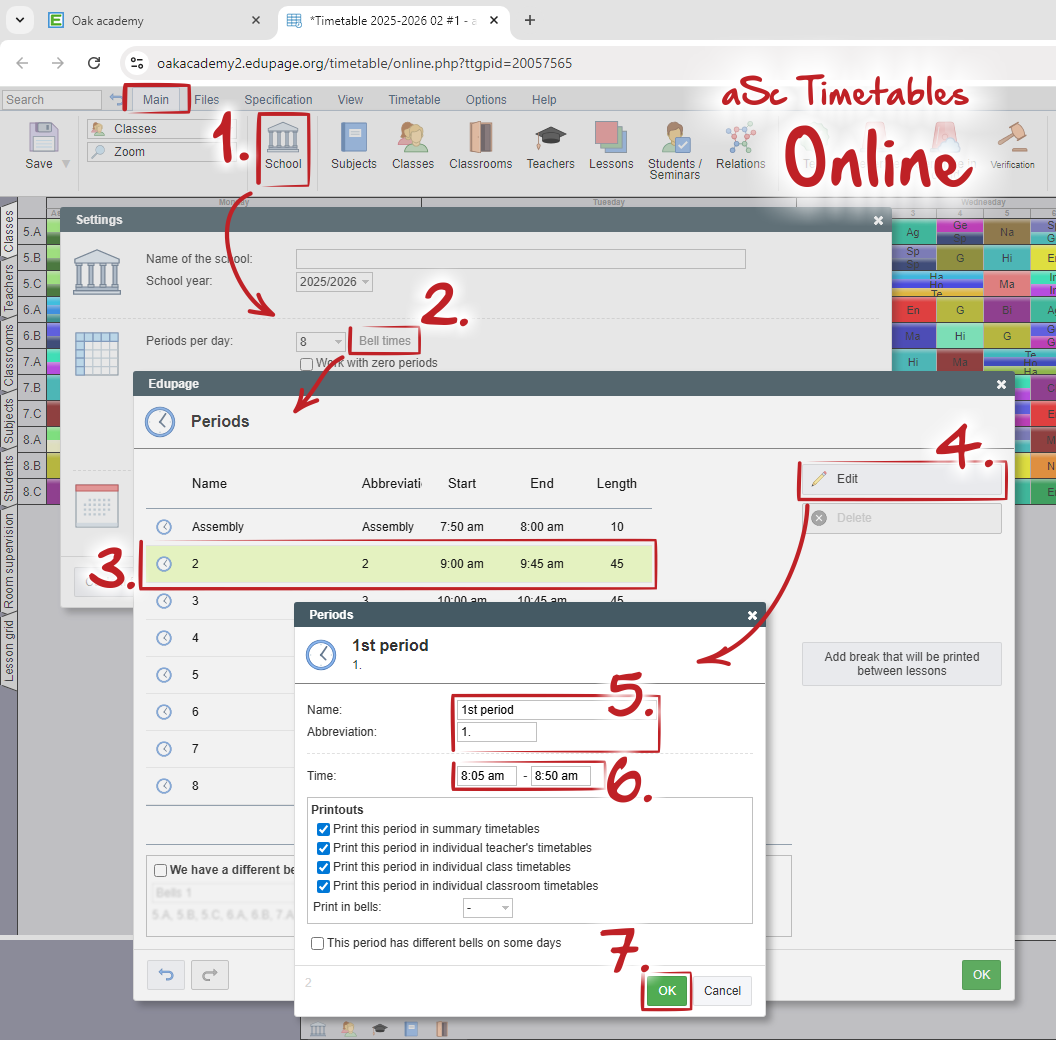Viewport: 1056px width, 1040px height.
Task: Open the Specification menu
Action: pos(278,100)
